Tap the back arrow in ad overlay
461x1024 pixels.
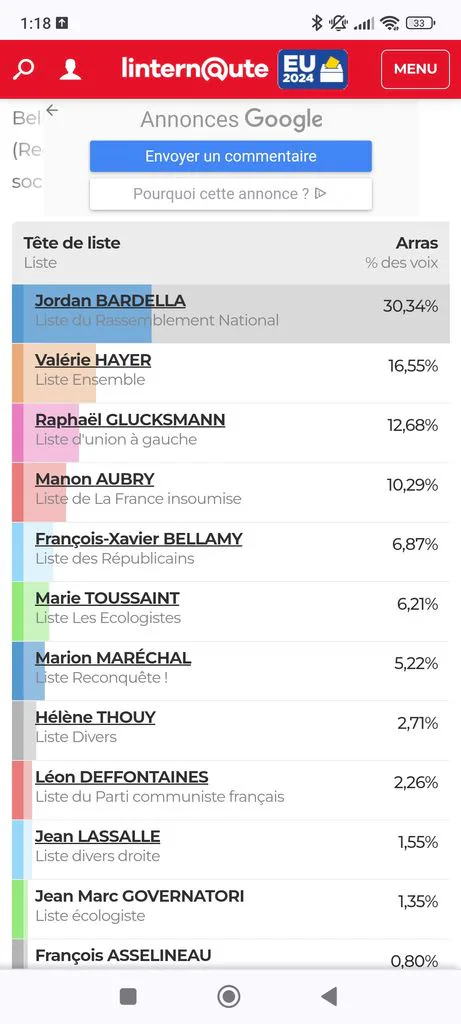52,111
